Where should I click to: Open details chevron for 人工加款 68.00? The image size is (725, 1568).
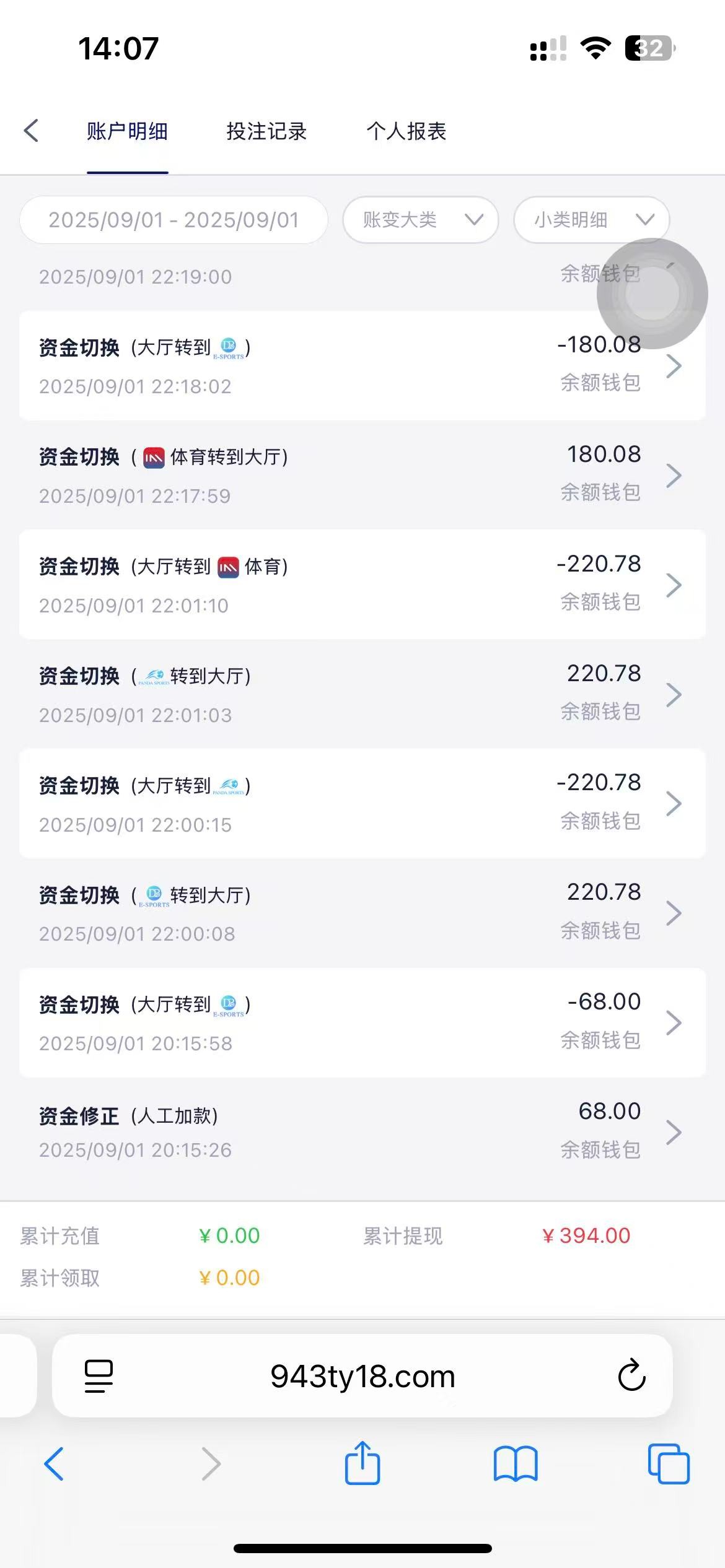pyautogui.click(x=674, y=1132)
